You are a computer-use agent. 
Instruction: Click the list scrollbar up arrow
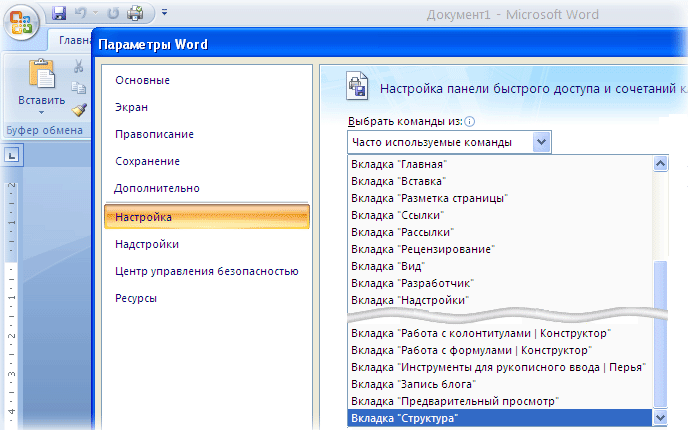660,164
